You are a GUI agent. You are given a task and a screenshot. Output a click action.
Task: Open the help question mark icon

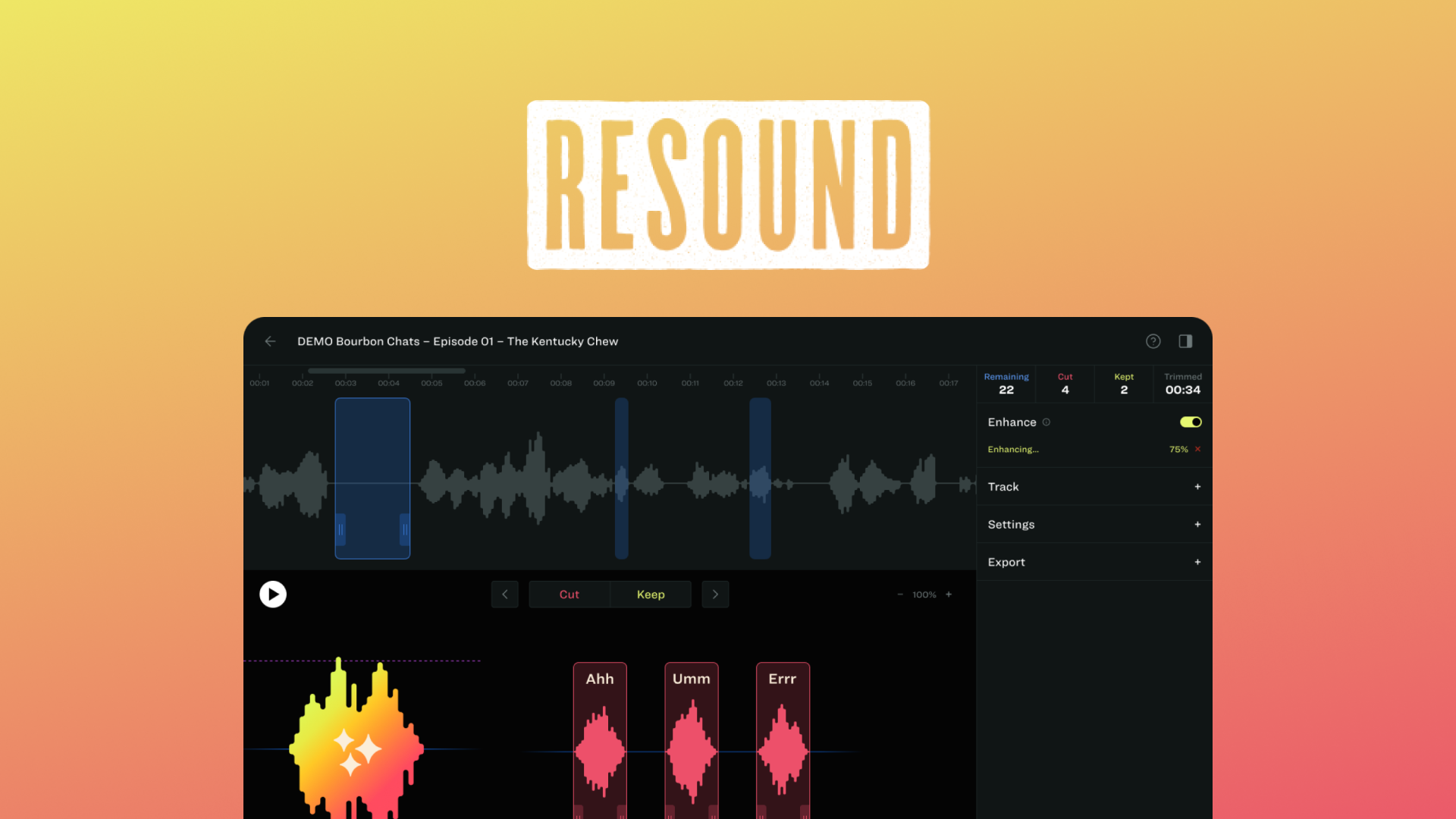1153,341
